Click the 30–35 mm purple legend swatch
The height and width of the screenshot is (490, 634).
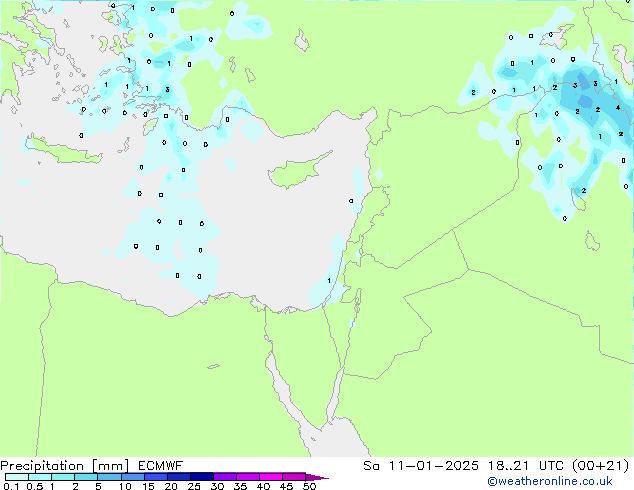pyautogui.click(x=225, y=477)
